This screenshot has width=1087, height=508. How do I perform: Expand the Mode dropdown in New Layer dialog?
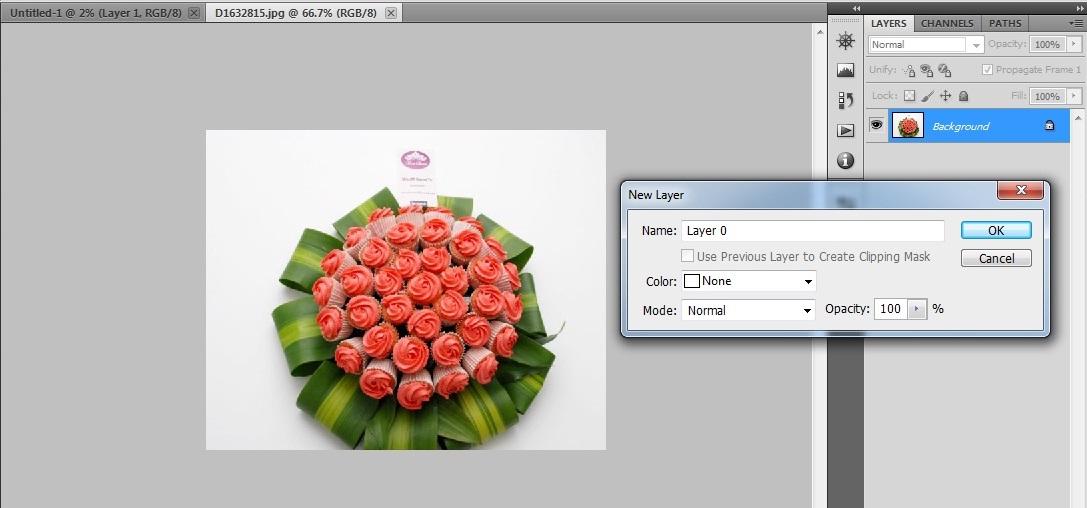tap(749, 311)
